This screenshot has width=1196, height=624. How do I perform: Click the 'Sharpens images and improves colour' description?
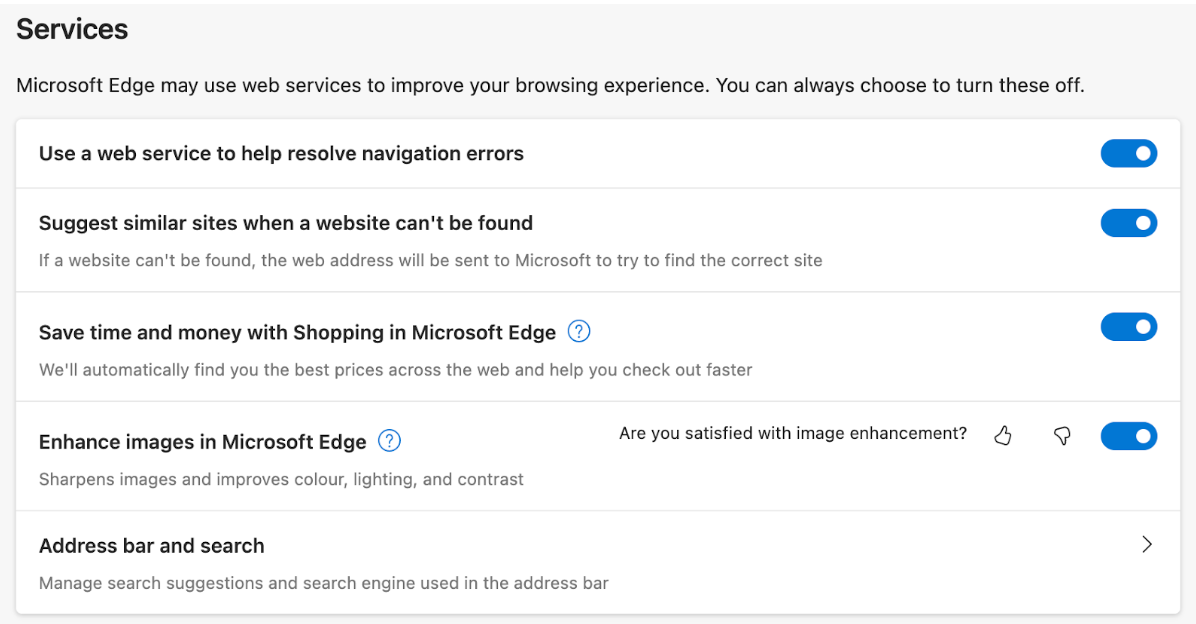281,480
